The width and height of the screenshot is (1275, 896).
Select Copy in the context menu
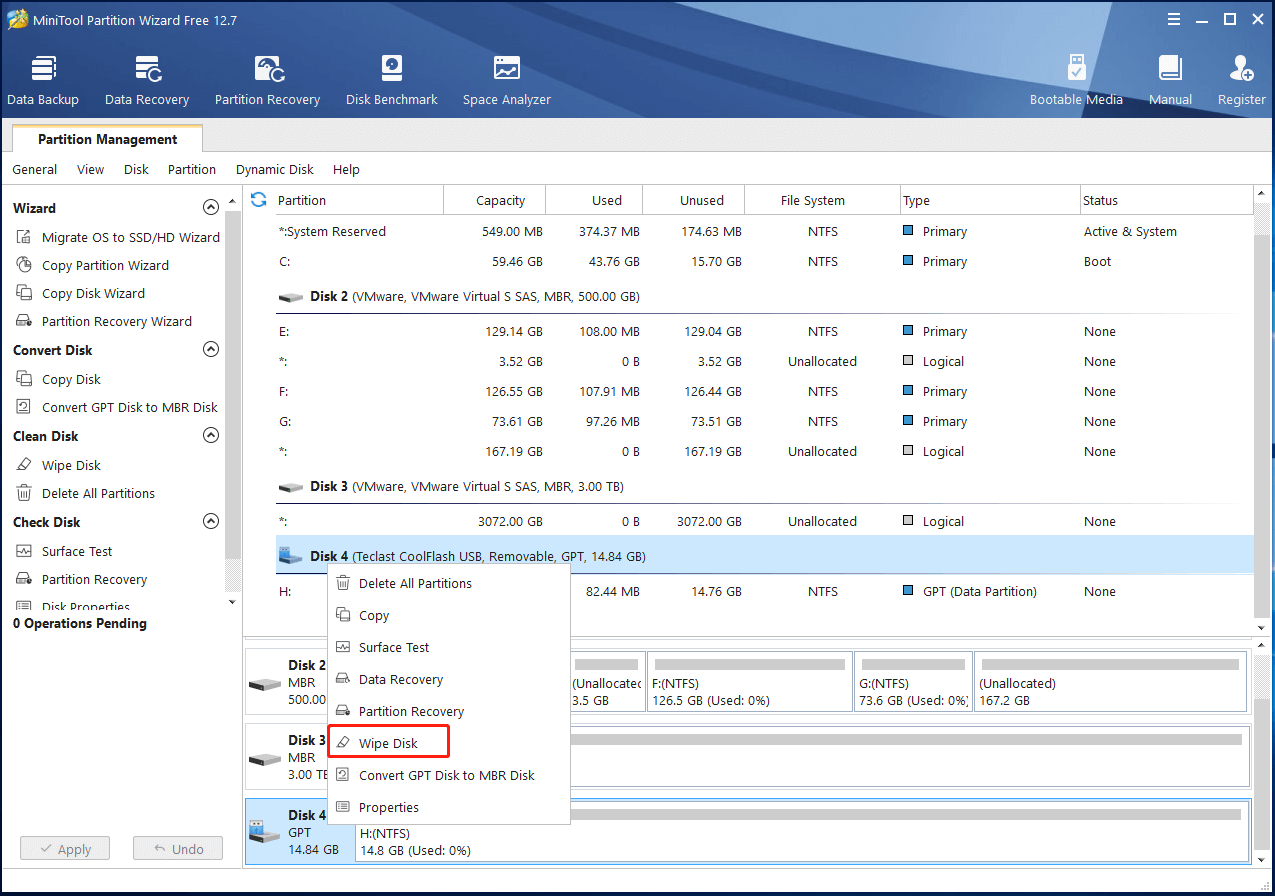(449, 615)
